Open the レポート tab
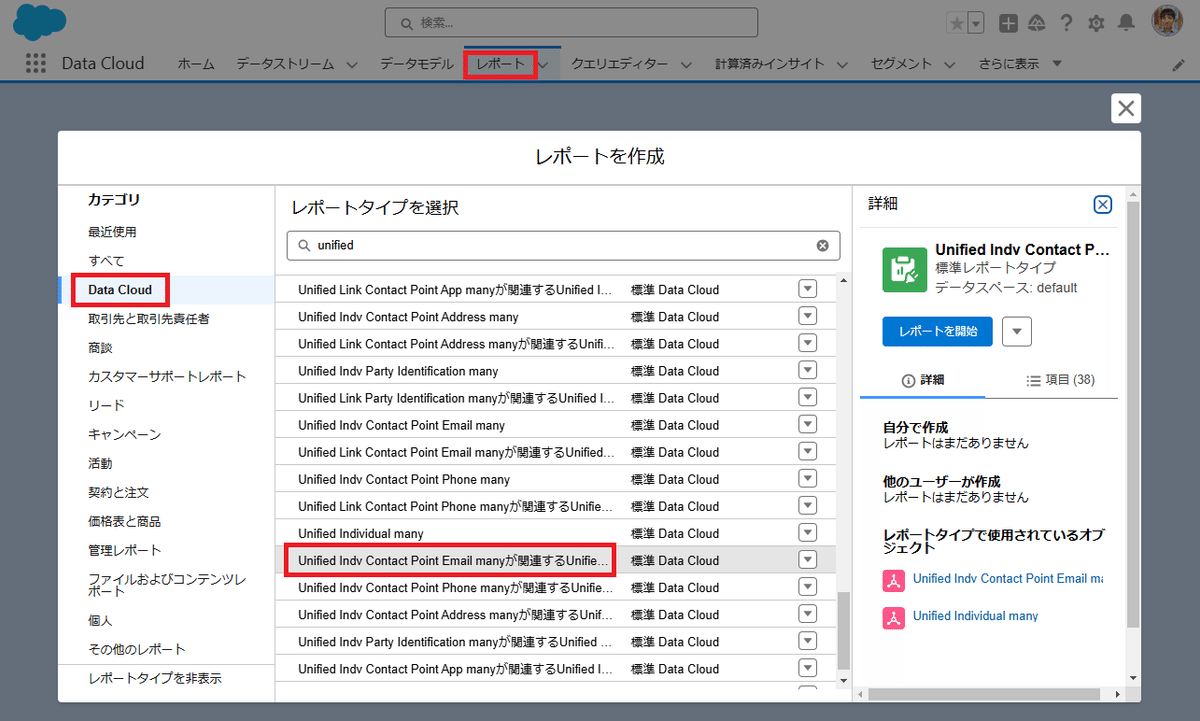This screenshot has width=1200, height=721. coord(500,64)
